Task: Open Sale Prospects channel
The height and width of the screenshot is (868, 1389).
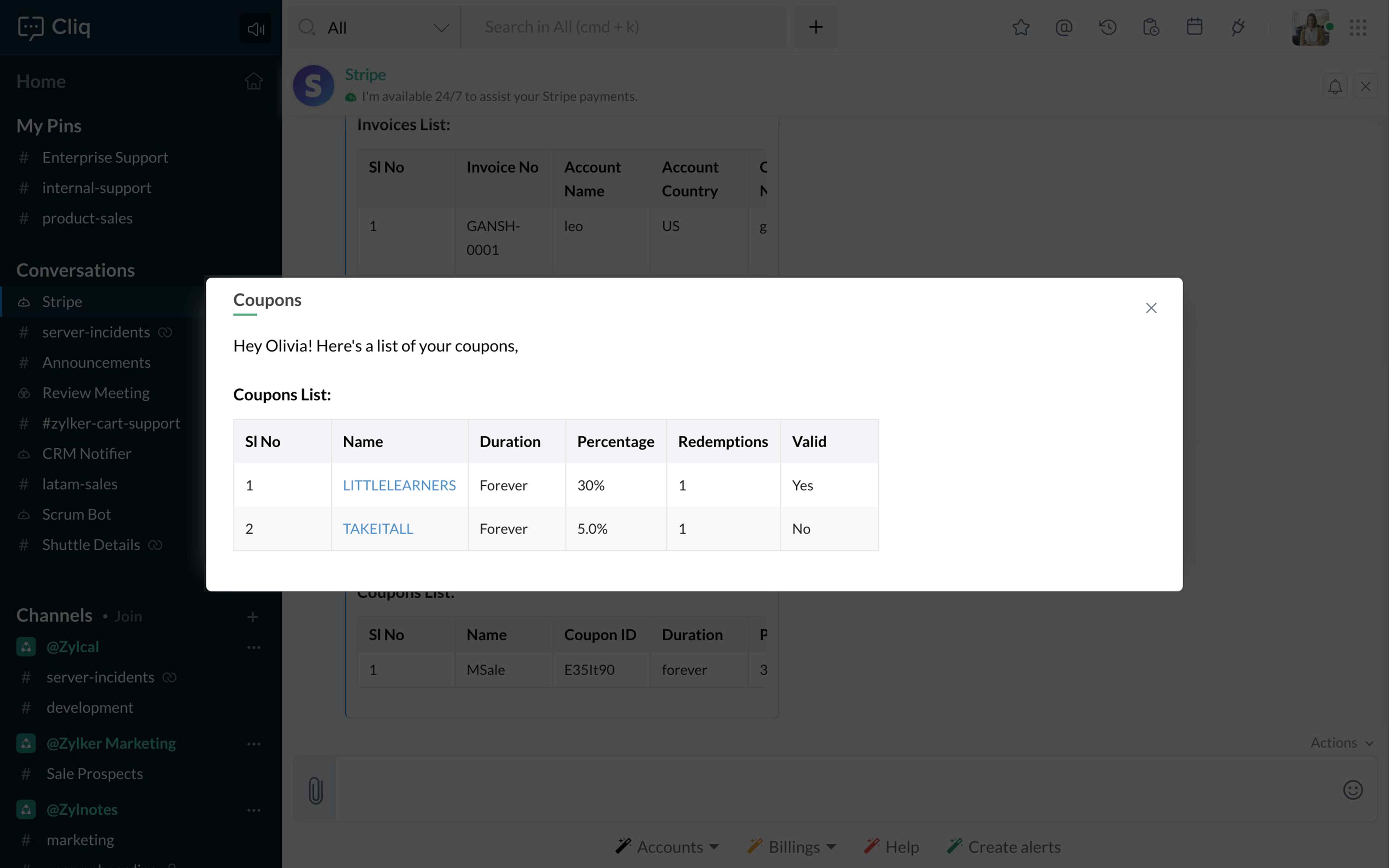Action: [95, 773]
